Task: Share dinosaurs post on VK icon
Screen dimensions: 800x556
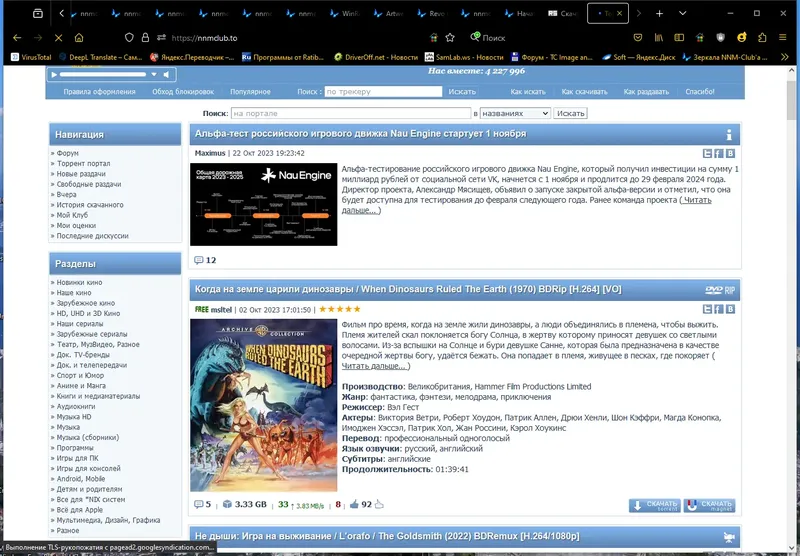Action: point(730,309)
